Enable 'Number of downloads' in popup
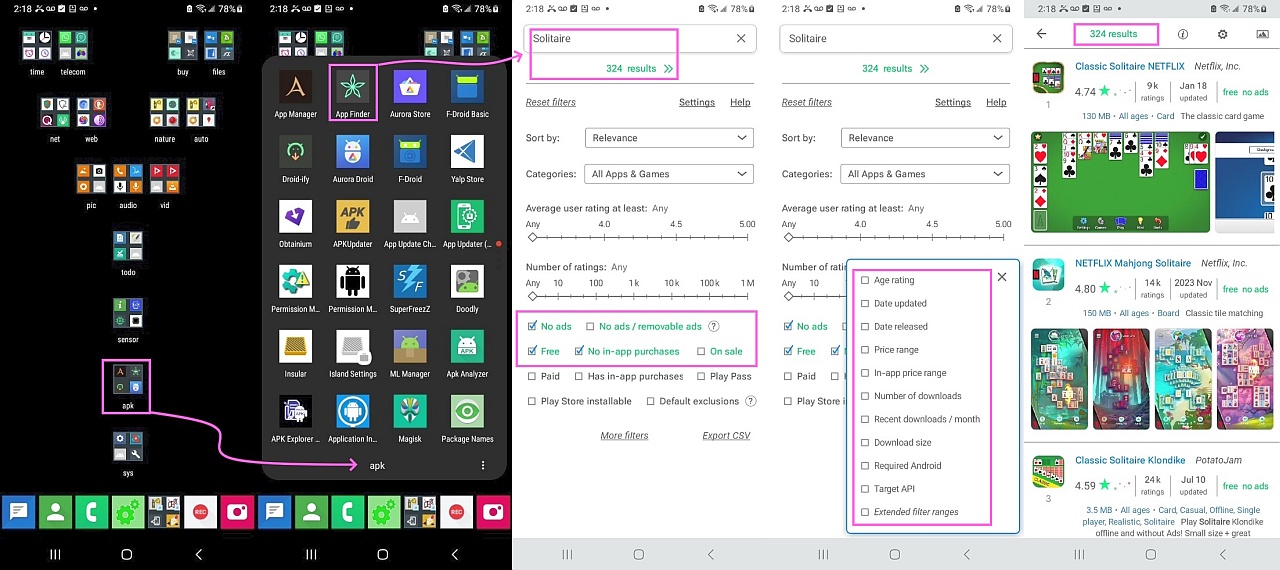Viewport: 1280px width, 570px height. pos(865,396)
